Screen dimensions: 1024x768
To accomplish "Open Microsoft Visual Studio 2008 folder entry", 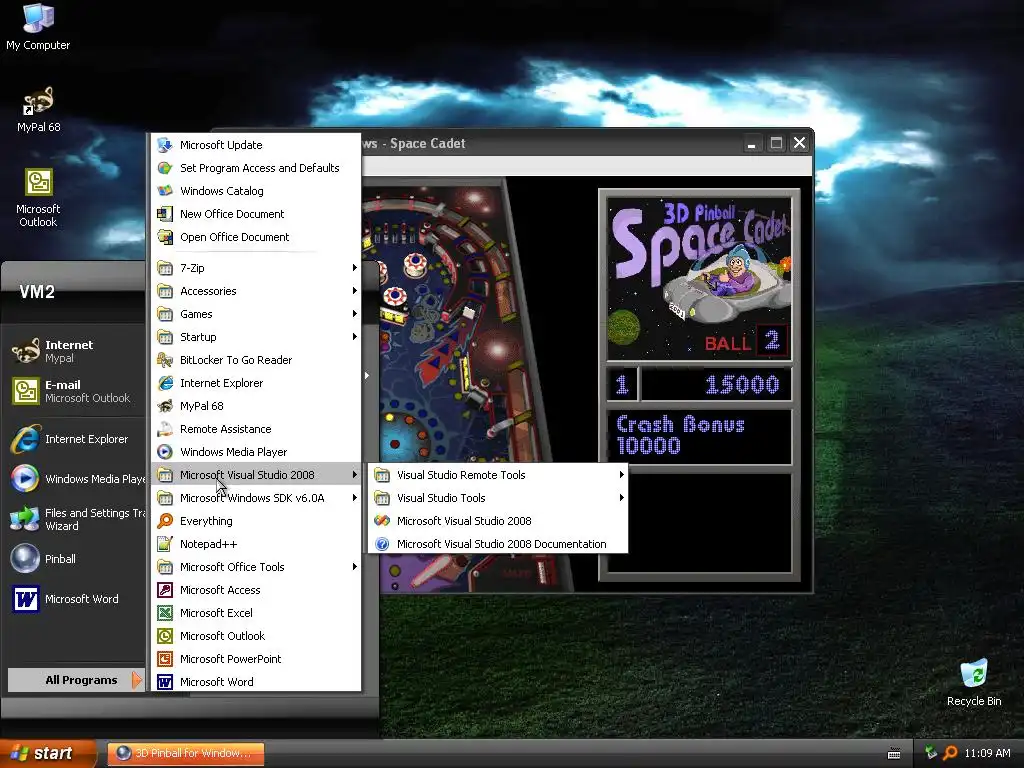I will [x=256, y=475].
